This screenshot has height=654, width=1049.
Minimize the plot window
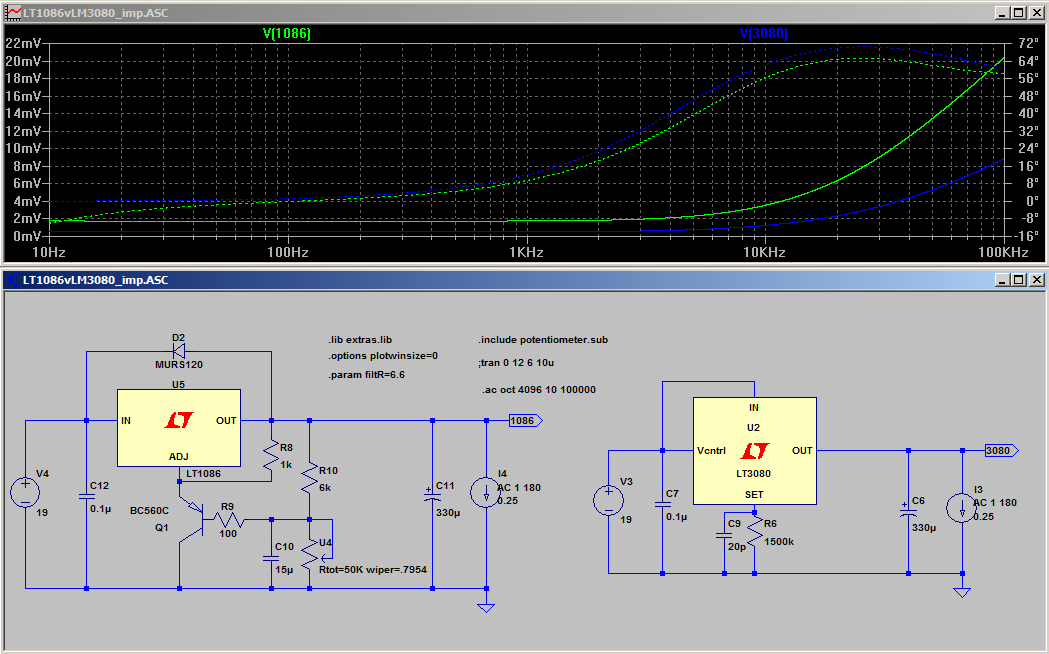tap(1002, 13)
